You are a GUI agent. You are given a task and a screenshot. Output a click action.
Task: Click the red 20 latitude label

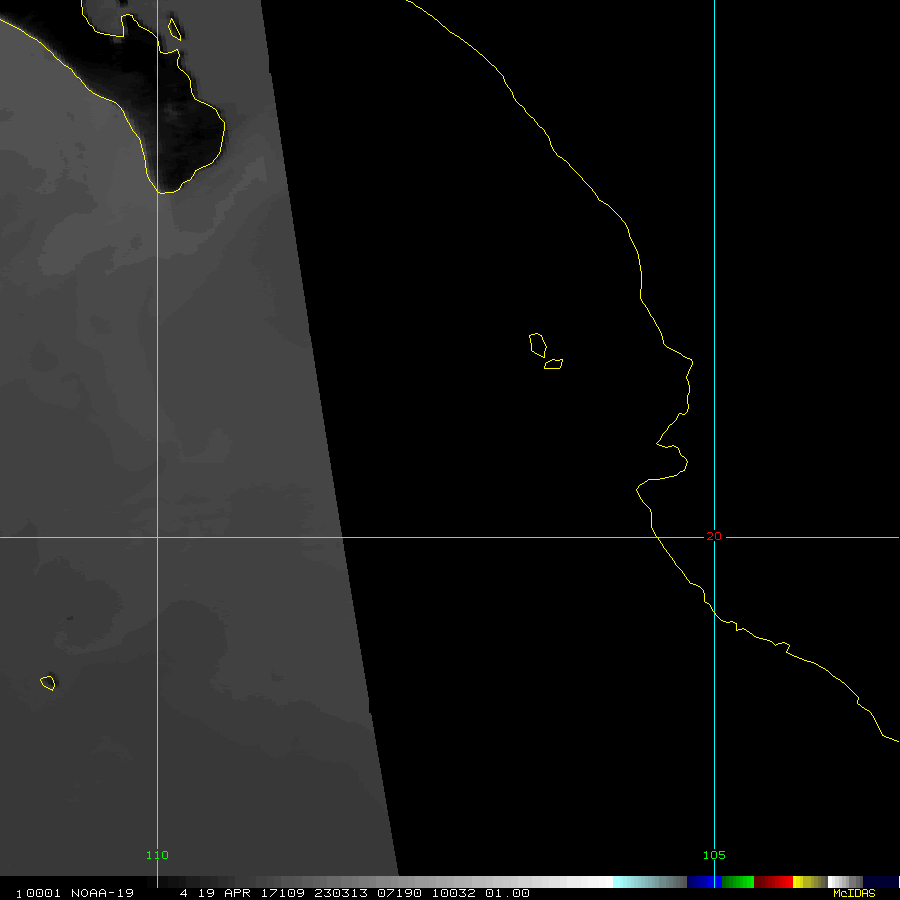(713, 536)
